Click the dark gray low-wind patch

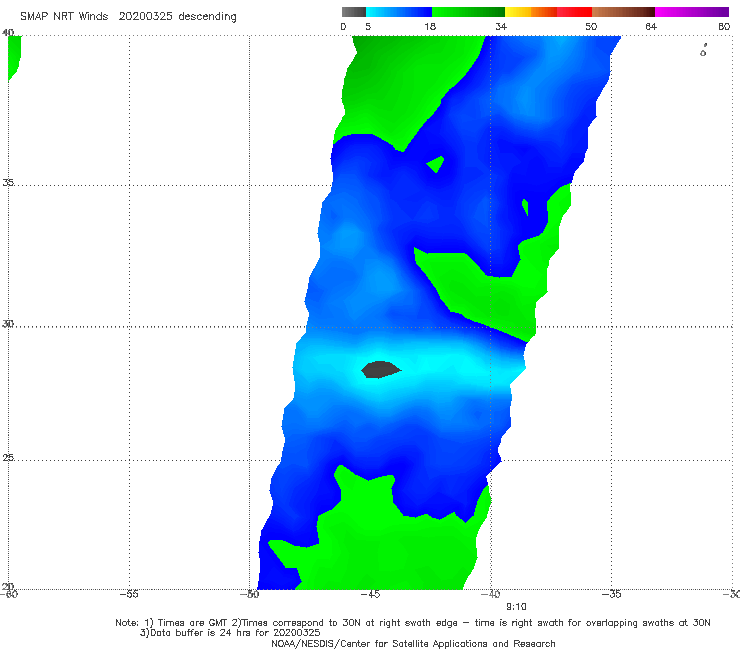tap(381, 369)
